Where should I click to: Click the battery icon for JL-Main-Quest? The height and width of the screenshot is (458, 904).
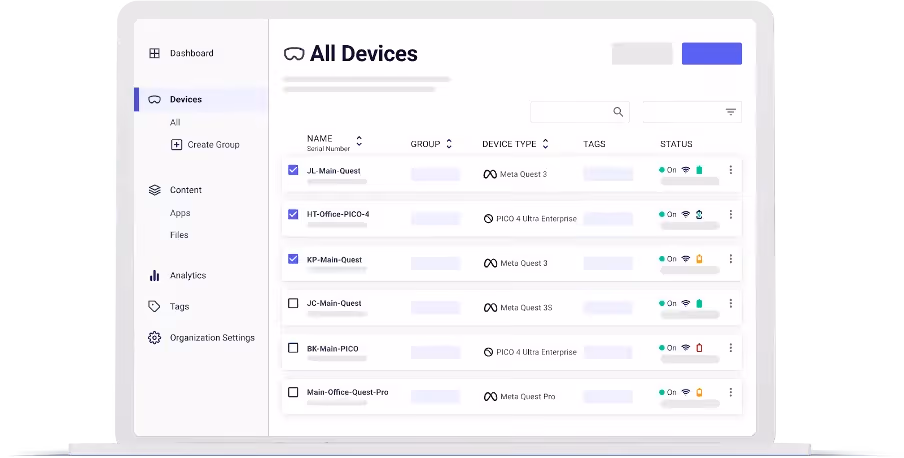pos(699,170)
